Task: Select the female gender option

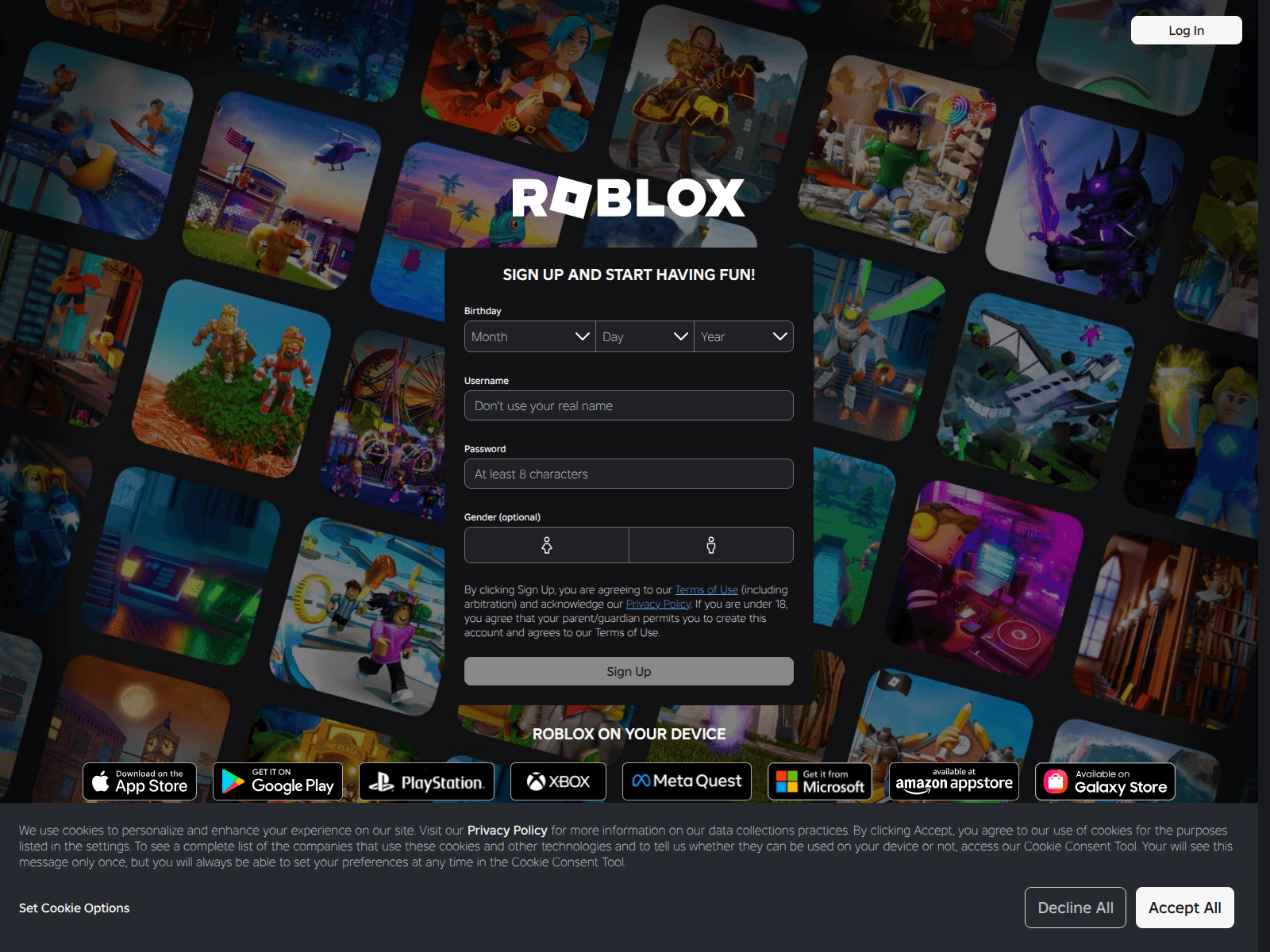Action: coord(545,545)
